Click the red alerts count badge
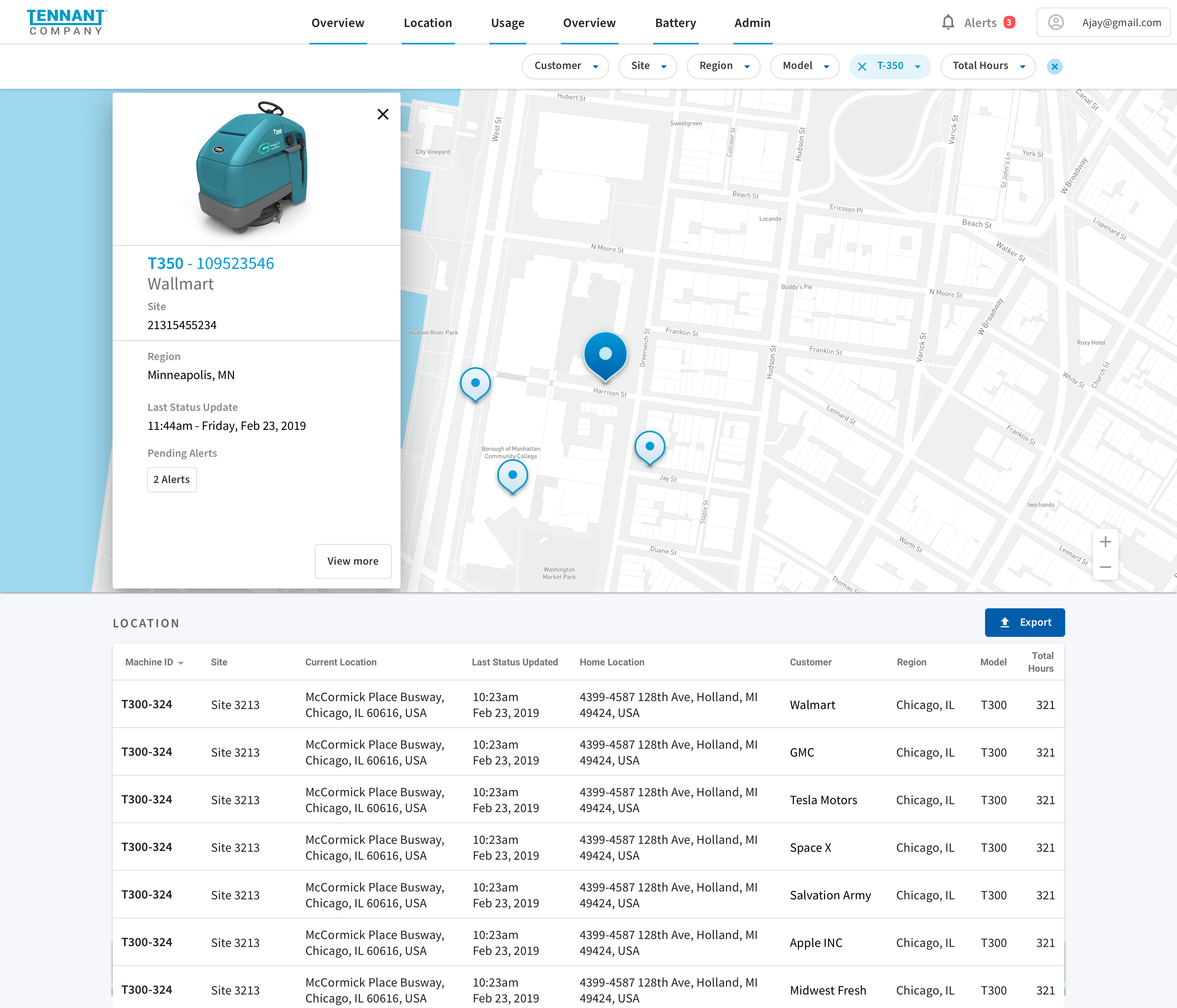 click(1009, 23)
